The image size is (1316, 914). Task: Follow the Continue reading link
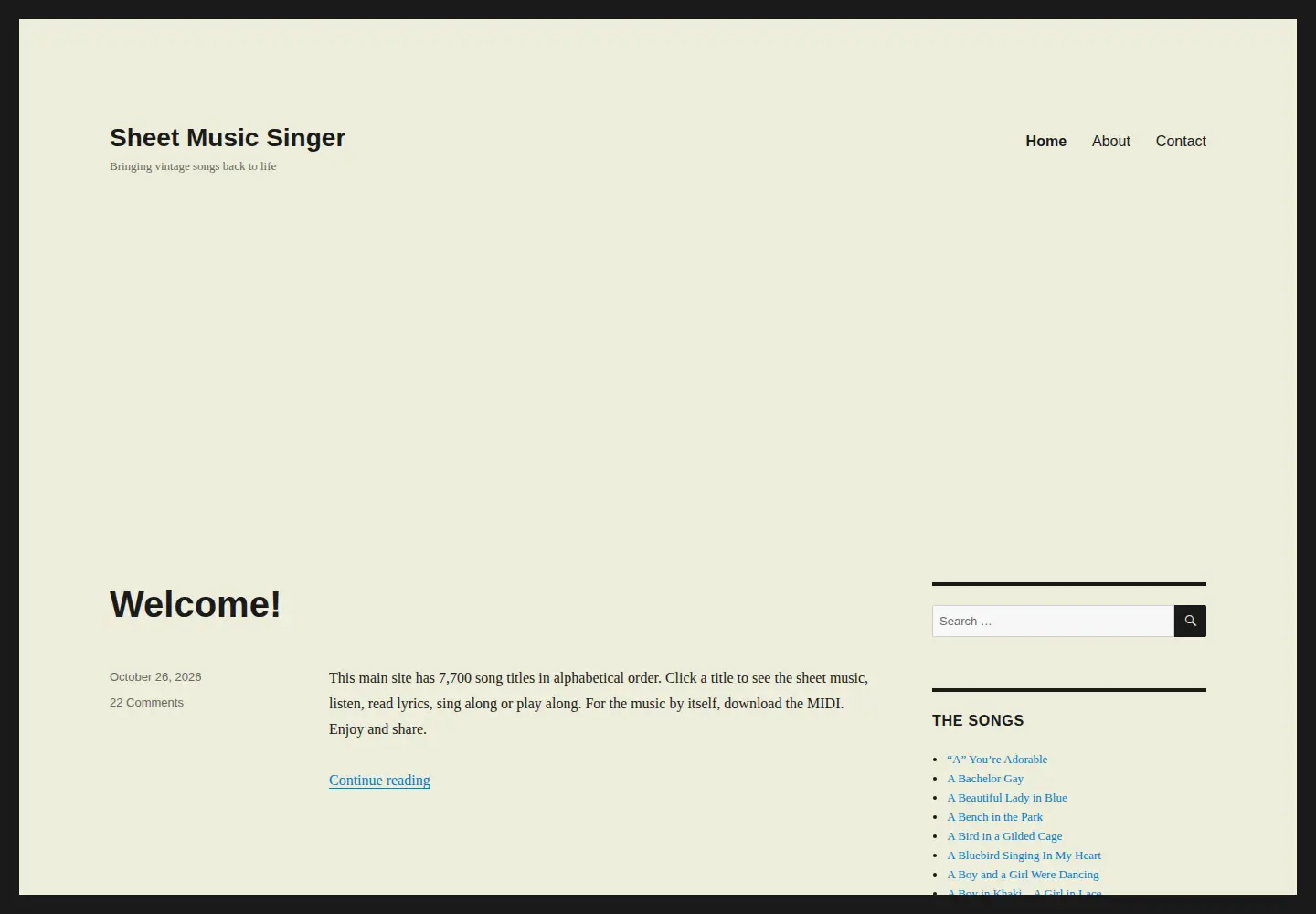point(379,780)
